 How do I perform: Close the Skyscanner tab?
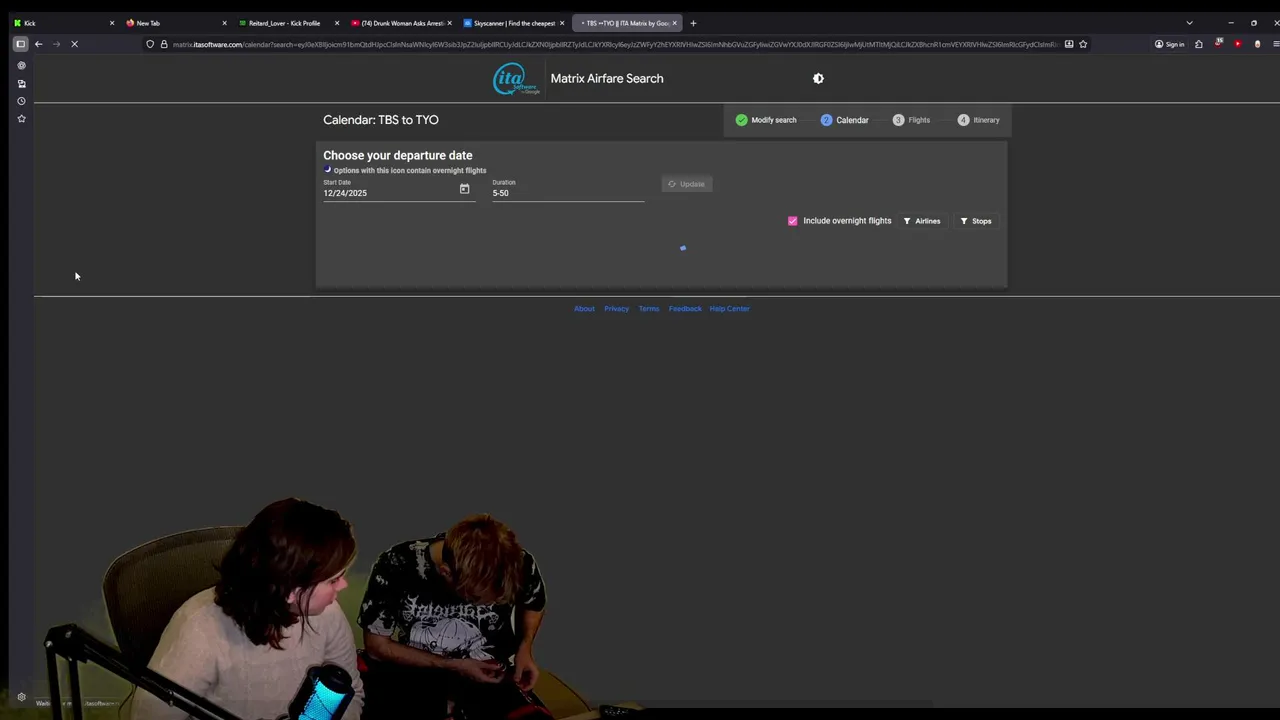(562, 23)
